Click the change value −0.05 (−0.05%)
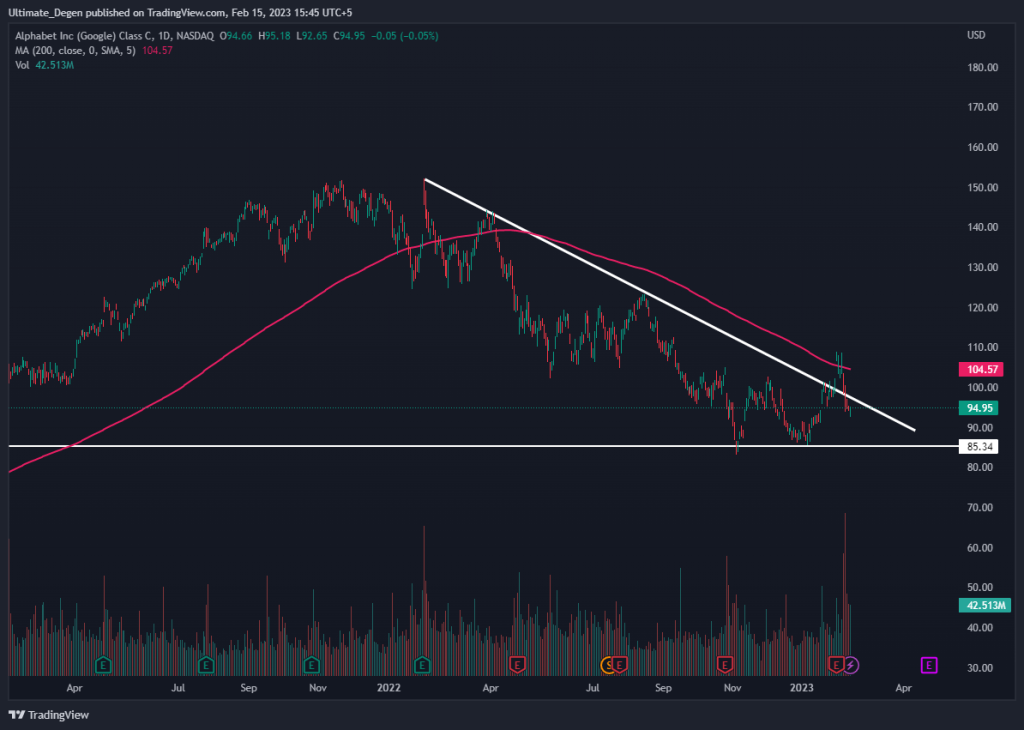 point(405,36)
